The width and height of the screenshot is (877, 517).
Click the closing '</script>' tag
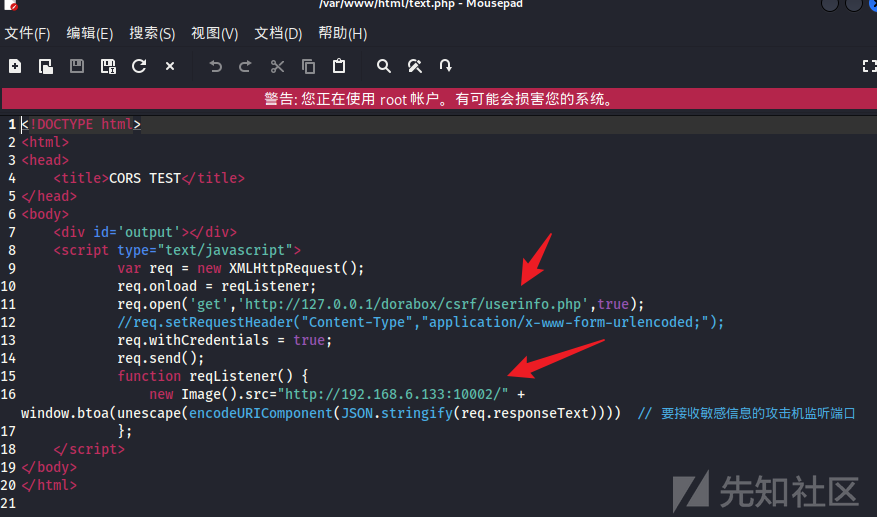click(89, 449)
